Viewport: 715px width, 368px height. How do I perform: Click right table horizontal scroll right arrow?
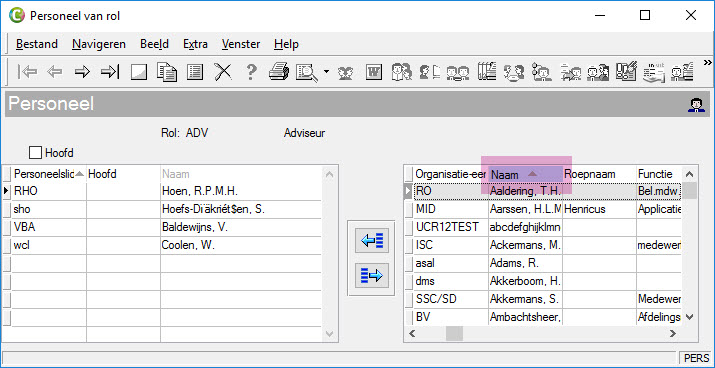pos(673,333)
